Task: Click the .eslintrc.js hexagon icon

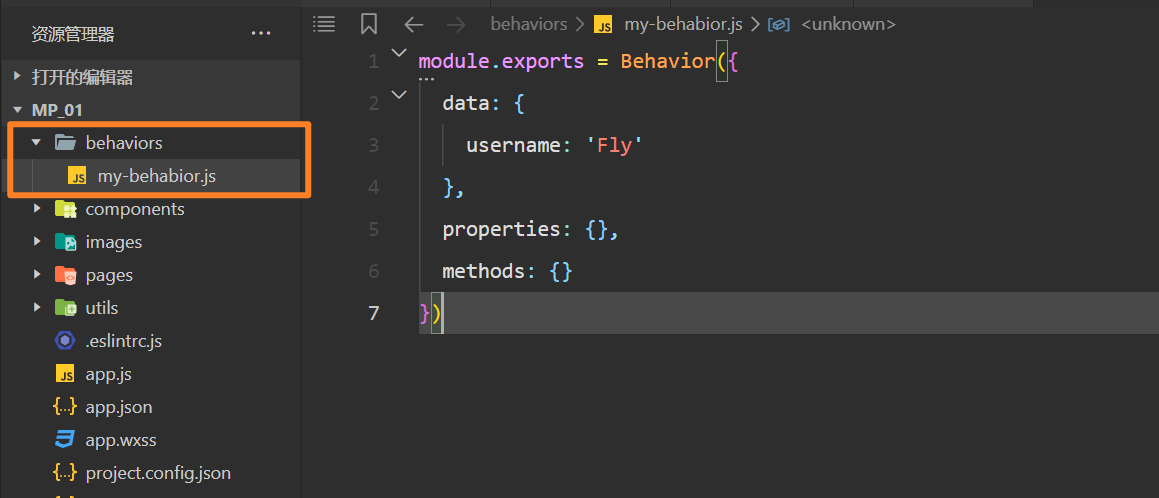Action: point(65,341)
